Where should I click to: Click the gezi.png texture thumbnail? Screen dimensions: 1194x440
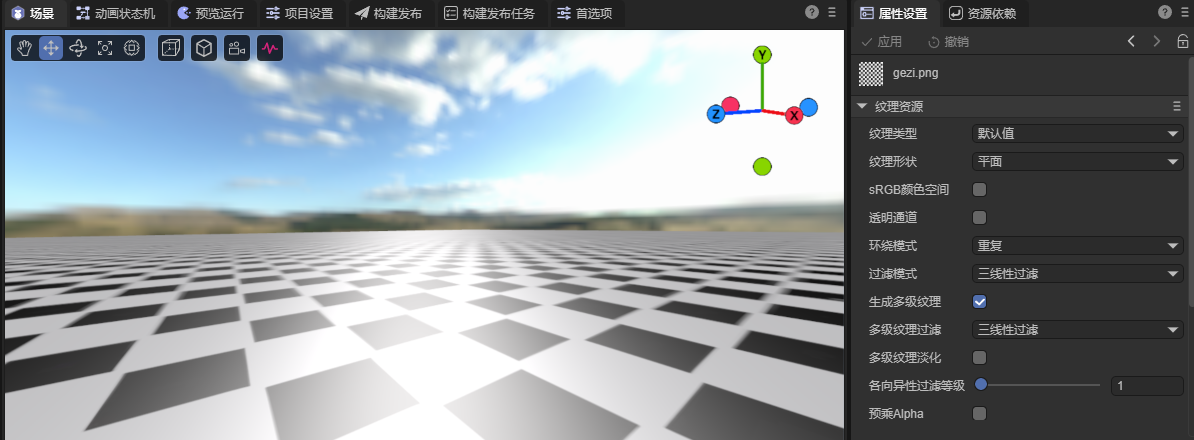(871, 73)
